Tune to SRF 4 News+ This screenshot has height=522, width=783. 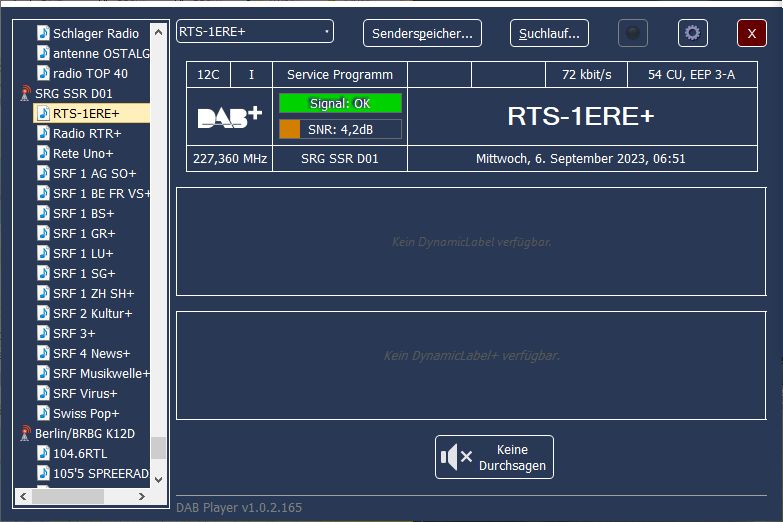point(91,353)
